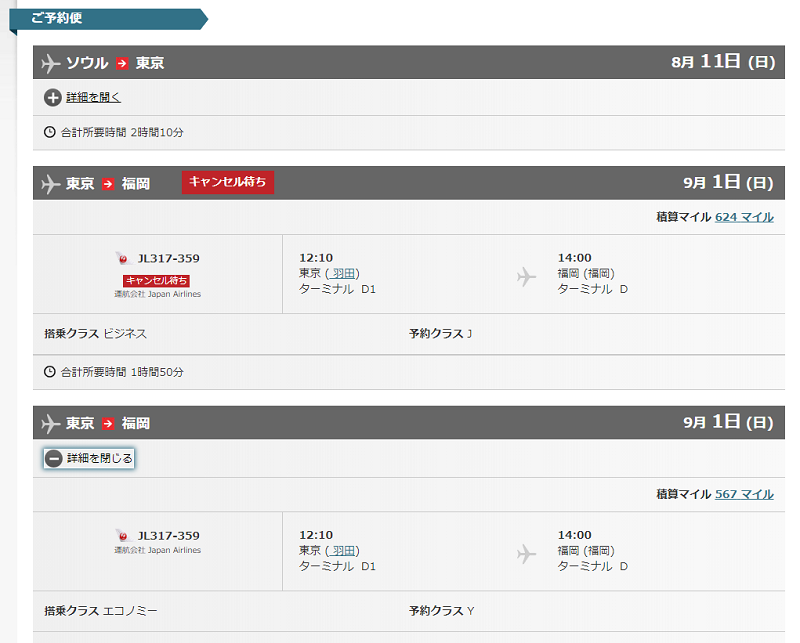Click the plus icon beside 詳細を開く
800x643 pixels.
point(53,97)
